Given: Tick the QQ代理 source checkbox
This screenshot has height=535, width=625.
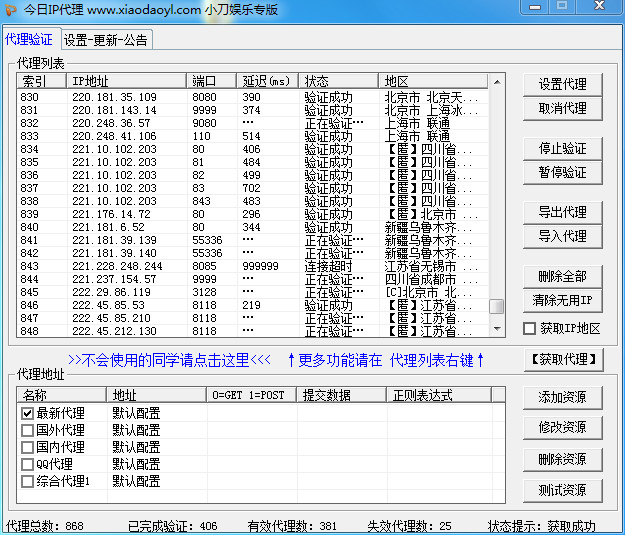Looking at the screenshot, I should [27, 464].
